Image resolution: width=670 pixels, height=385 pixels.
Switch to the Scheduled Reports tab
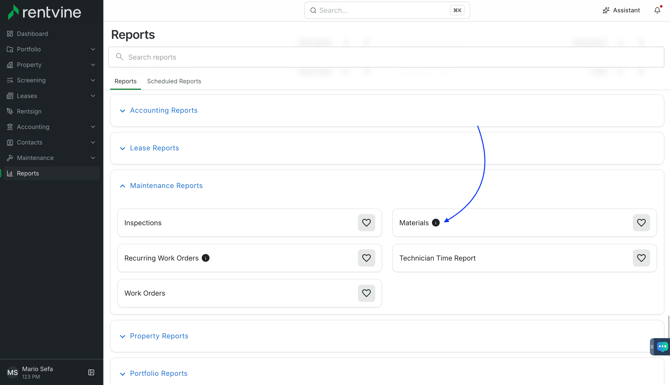(x=174, y=81)
